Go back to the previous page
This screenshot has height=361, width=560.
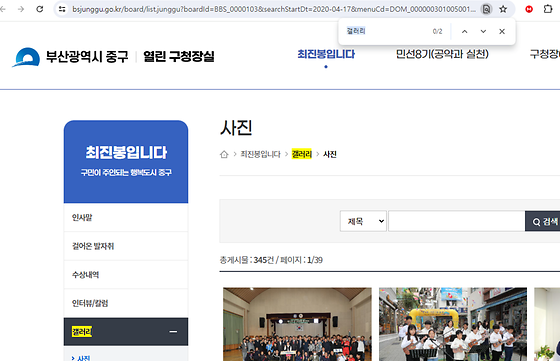coord(3,9)
